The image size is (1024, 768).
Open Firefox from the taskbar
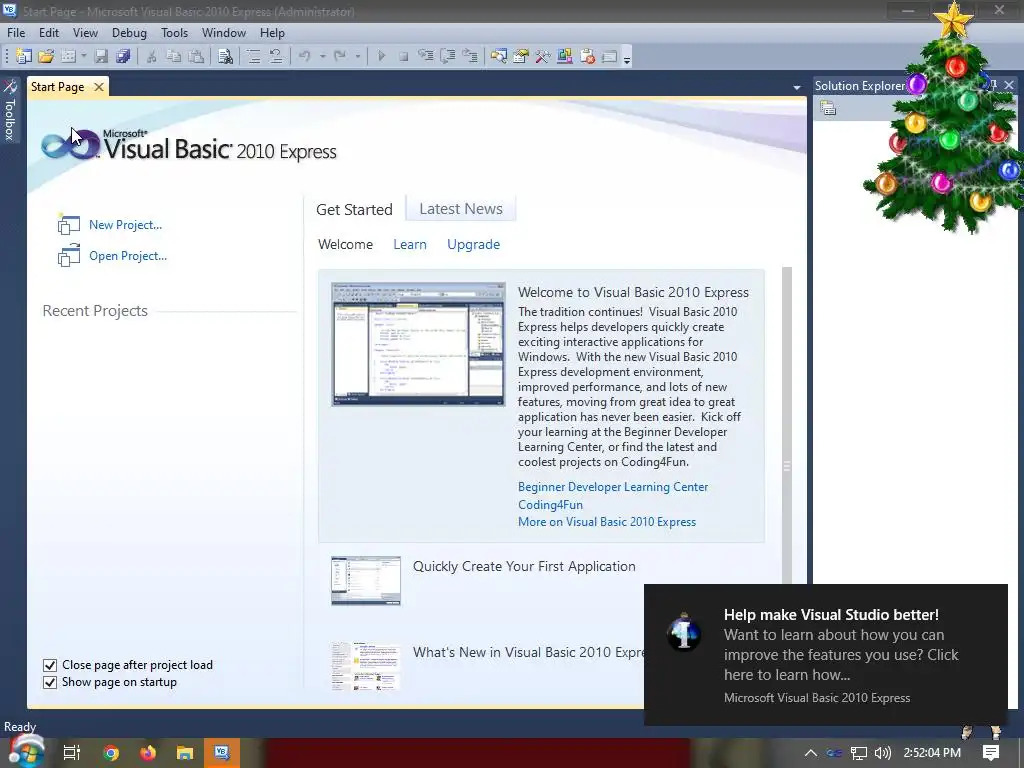coord(148,753)
